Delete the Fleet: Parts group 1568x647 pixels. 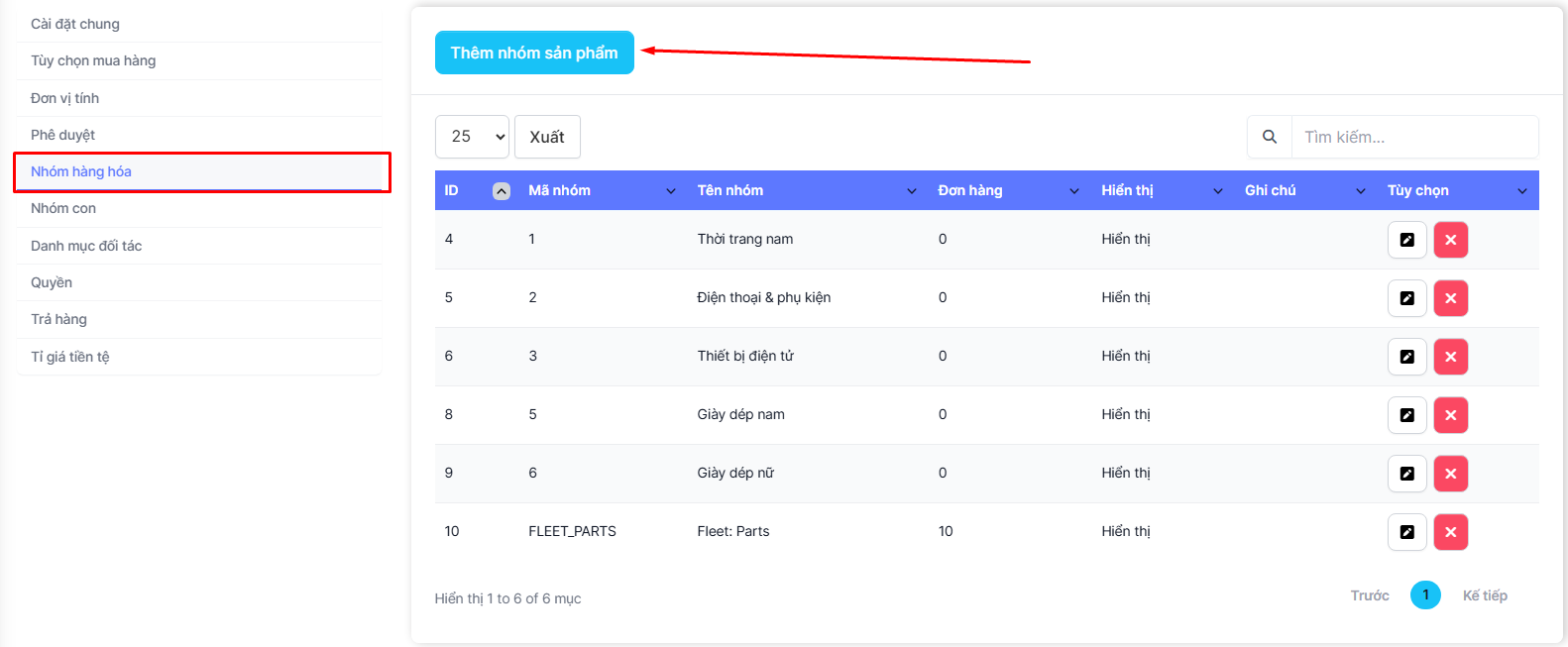tap(1450, 532)
